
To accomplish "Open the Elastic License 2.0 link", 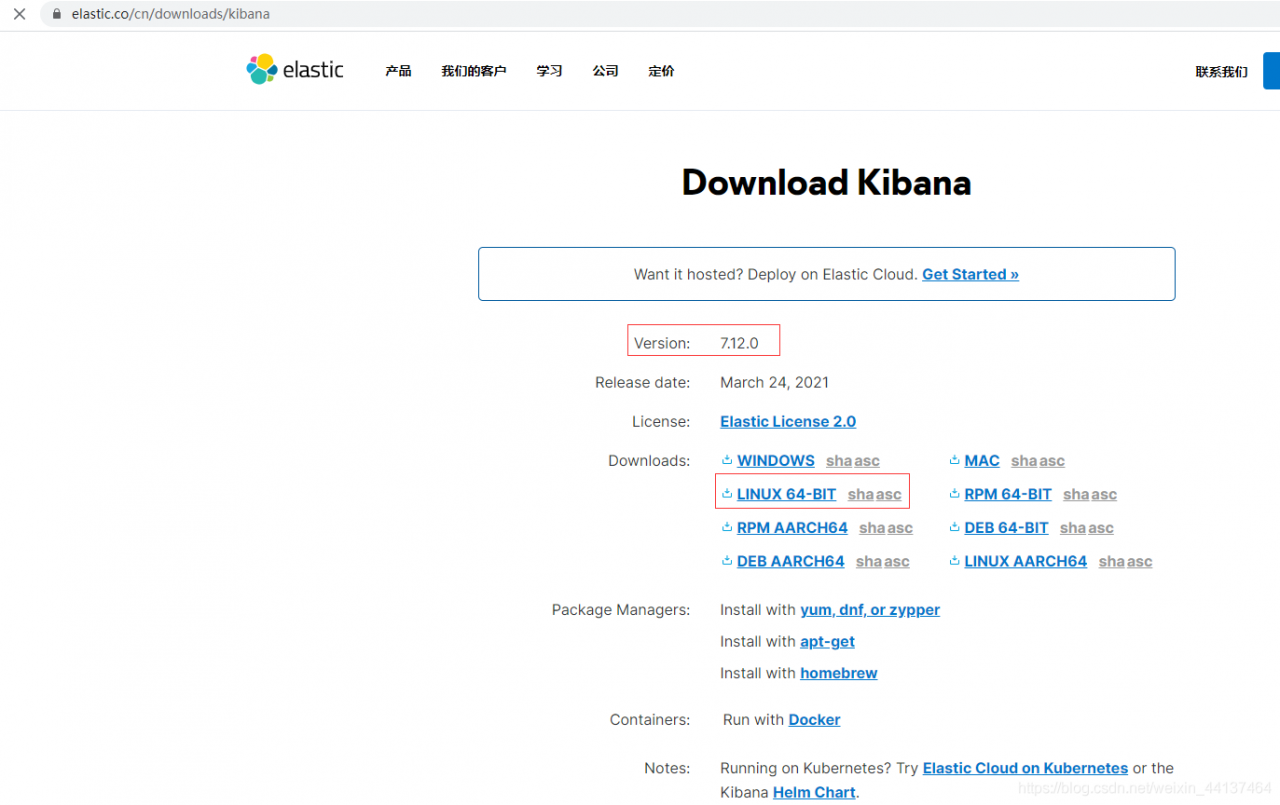I will click(x=788, y=421).
